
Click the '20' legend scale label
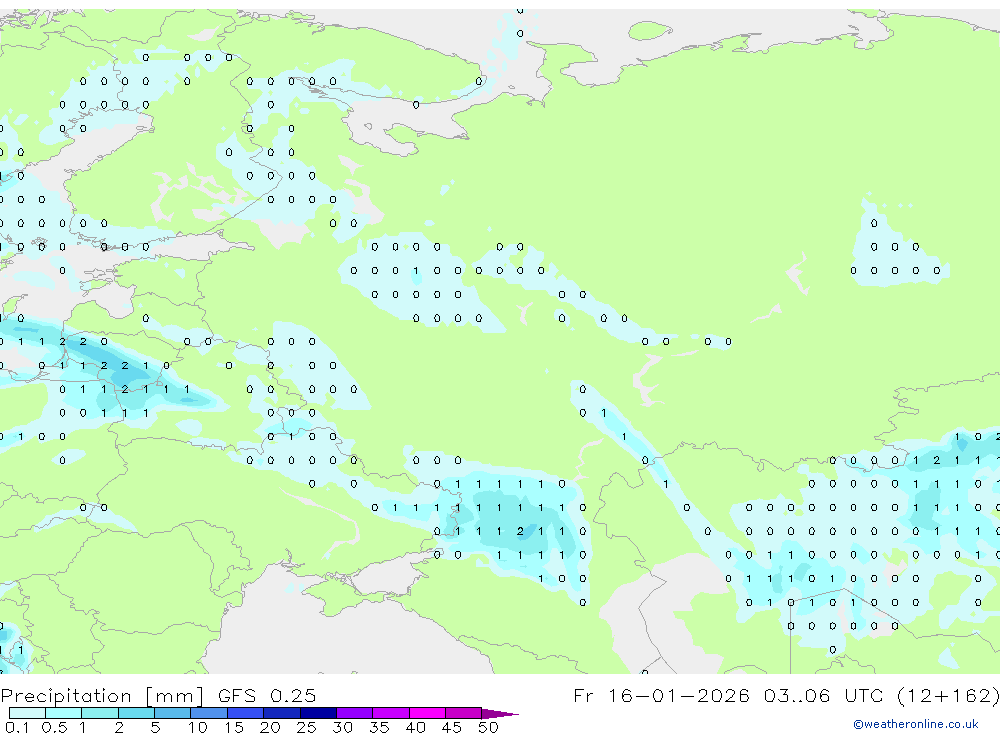click(x=270, y=727)
